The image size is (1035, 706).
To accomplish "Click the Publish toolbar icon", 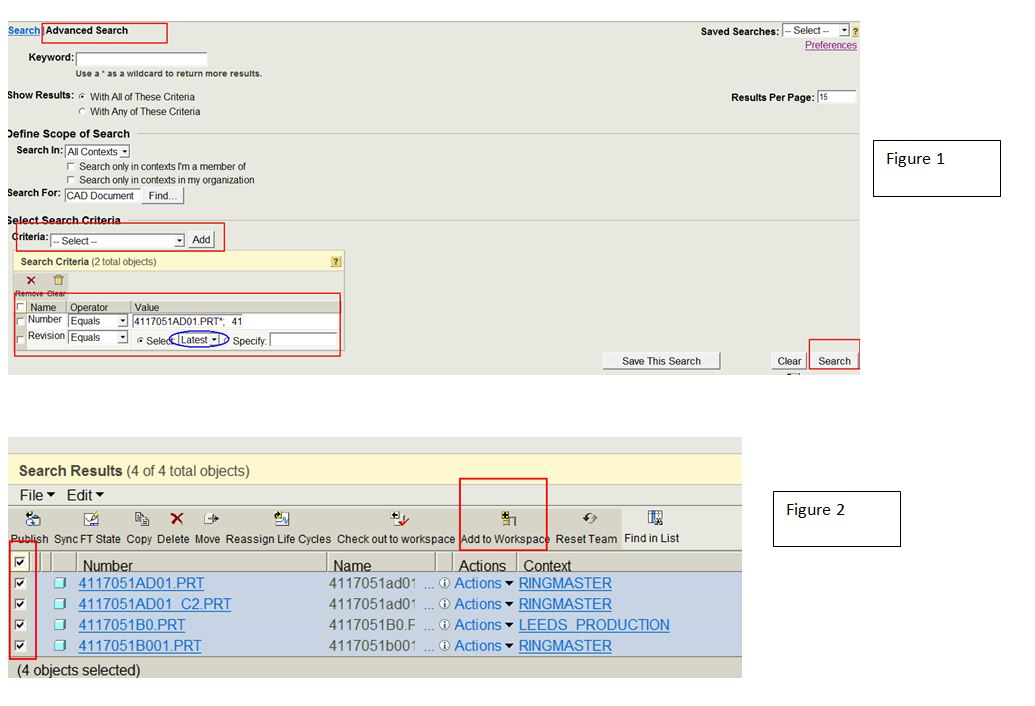I will 32,519.
